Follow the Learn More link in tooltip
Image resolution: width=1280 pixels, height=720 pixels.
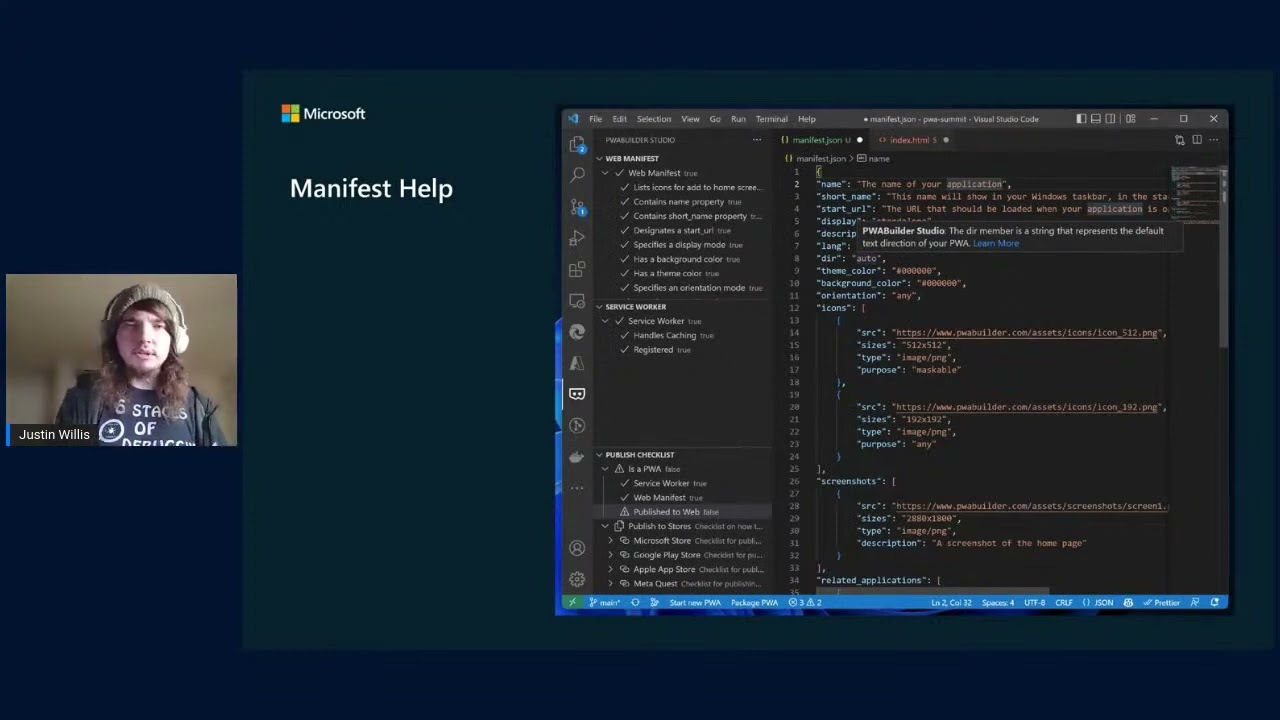996,243
